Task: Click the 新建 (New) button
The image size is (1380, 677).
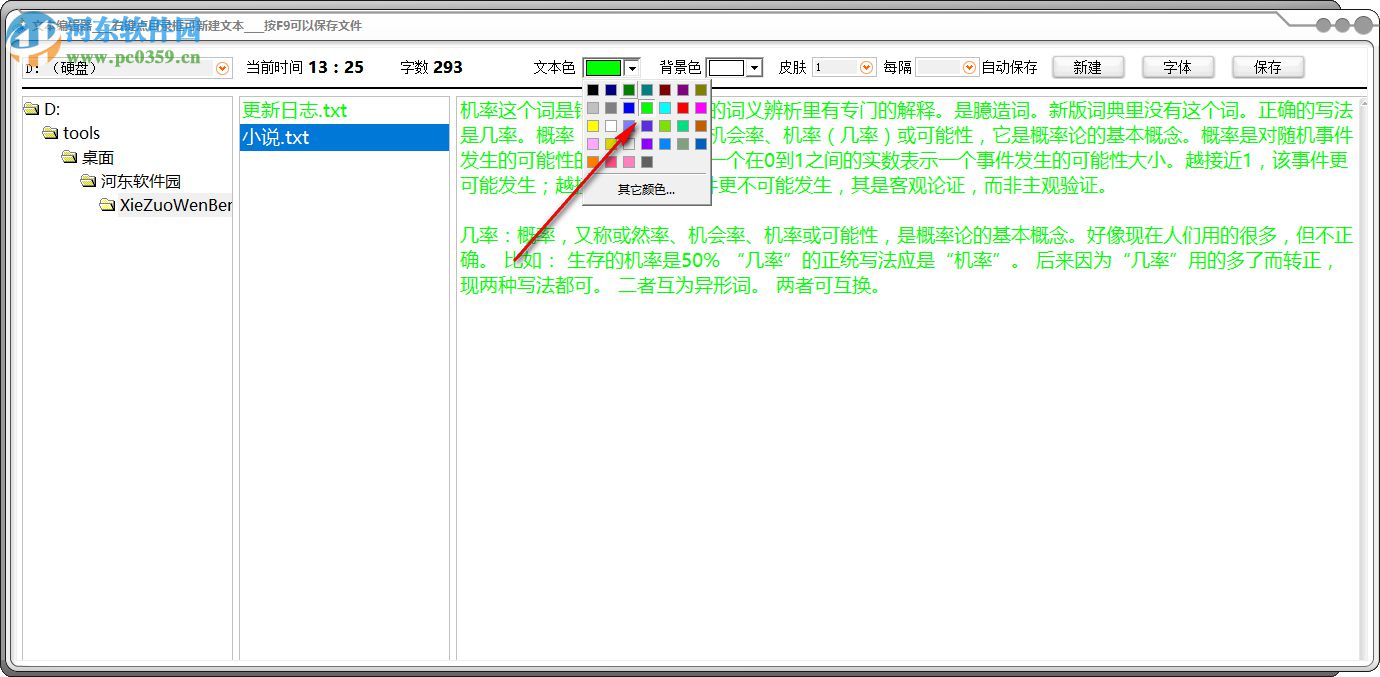Action: (x=1088, y=67)
